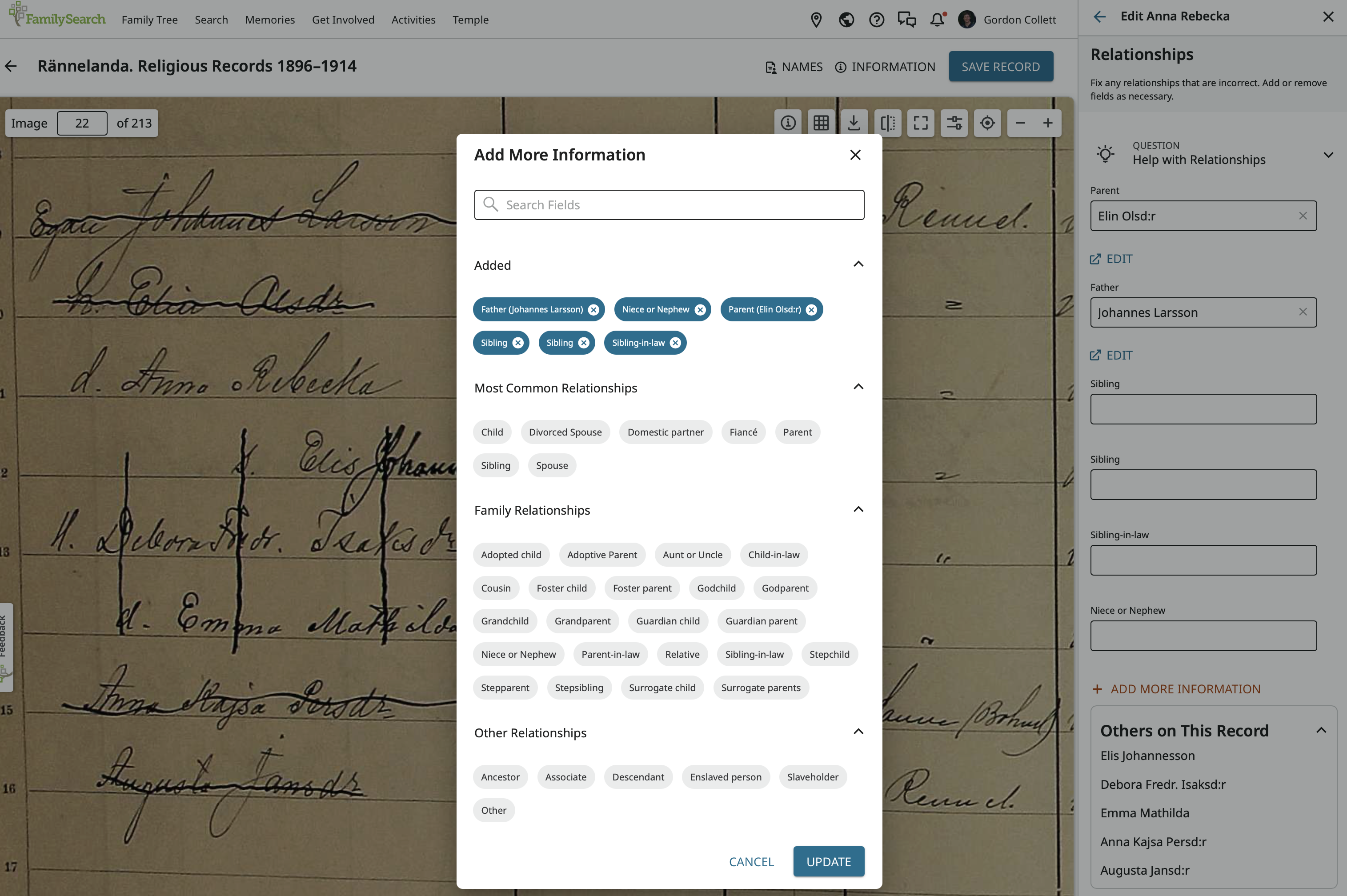Click the Search Fields input

tap(669, 204)
